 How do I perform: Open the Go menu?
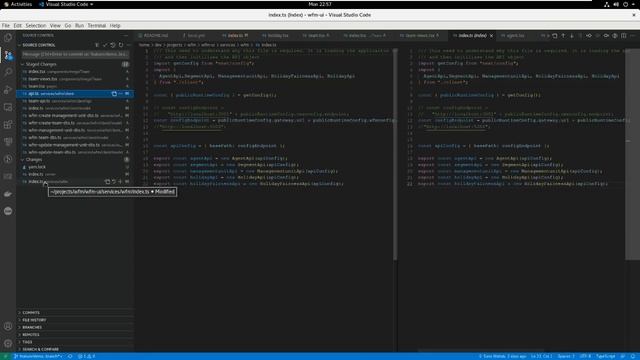[x=68, y=25]
